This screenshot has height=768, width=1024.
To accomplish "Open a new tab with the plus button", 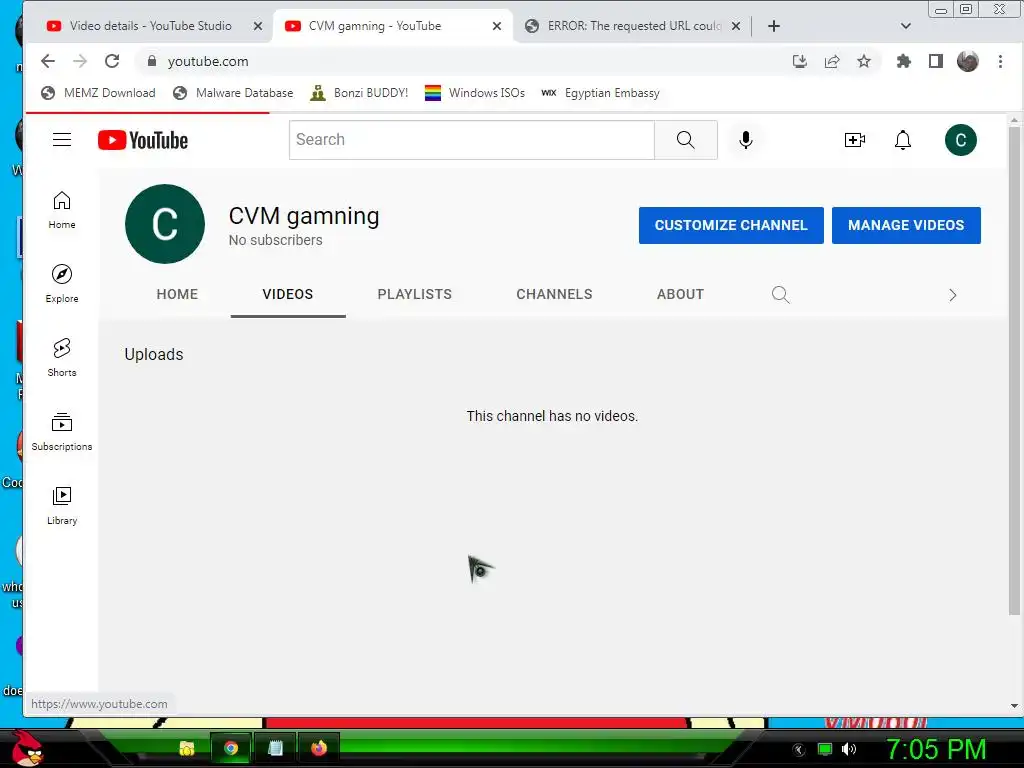I will tap(774, 26).
